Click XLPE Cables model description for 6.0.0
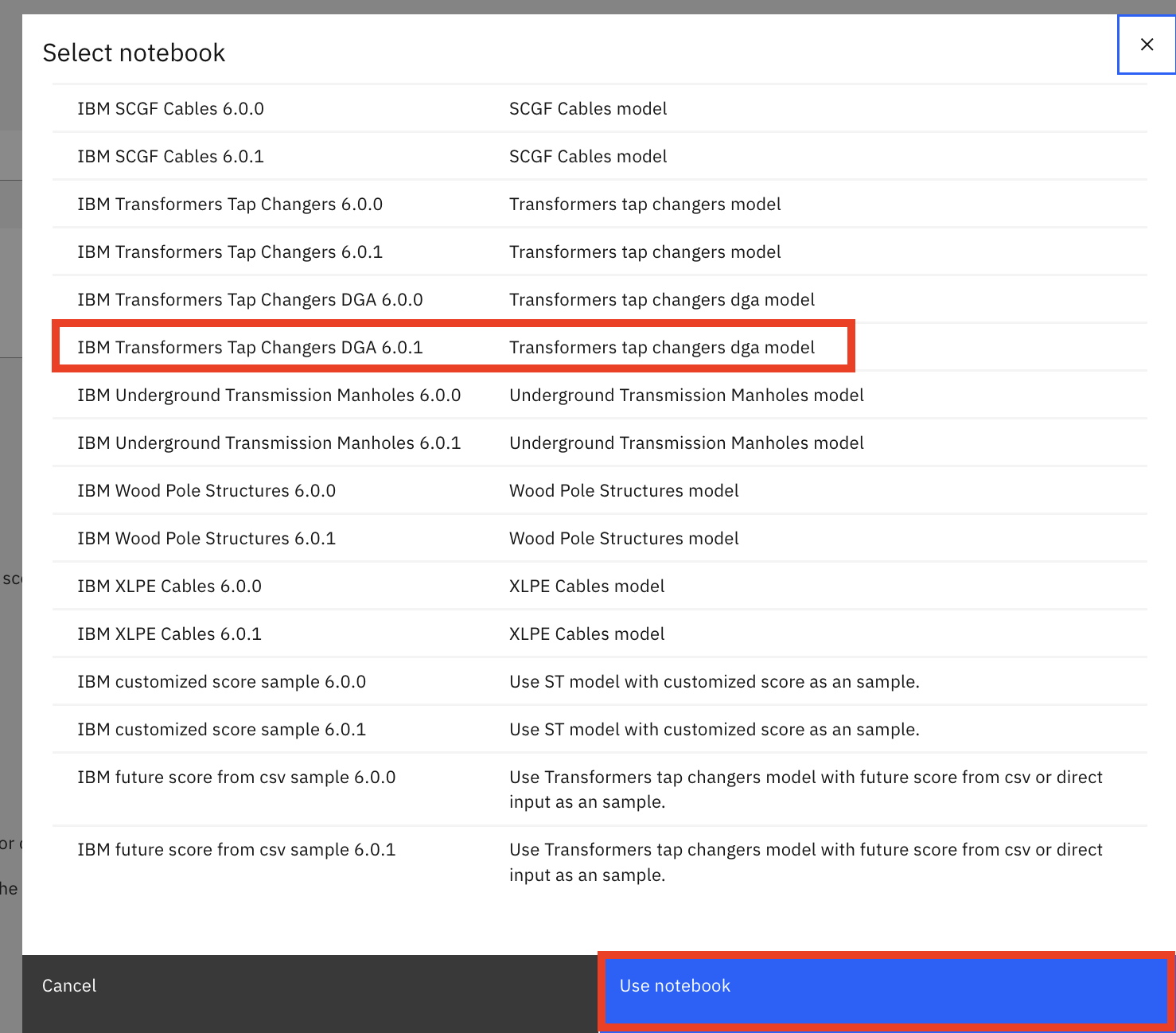This screenshot has width=1176, height=1033. 586,586
